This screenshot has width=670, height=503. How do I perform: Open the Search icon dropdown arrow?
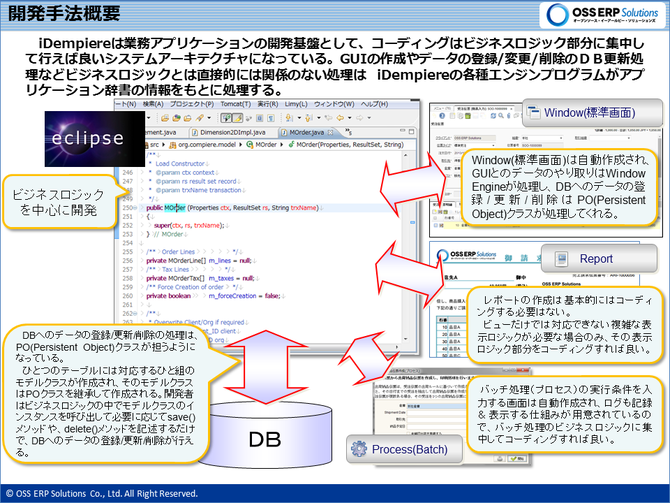tap(209, 118)
